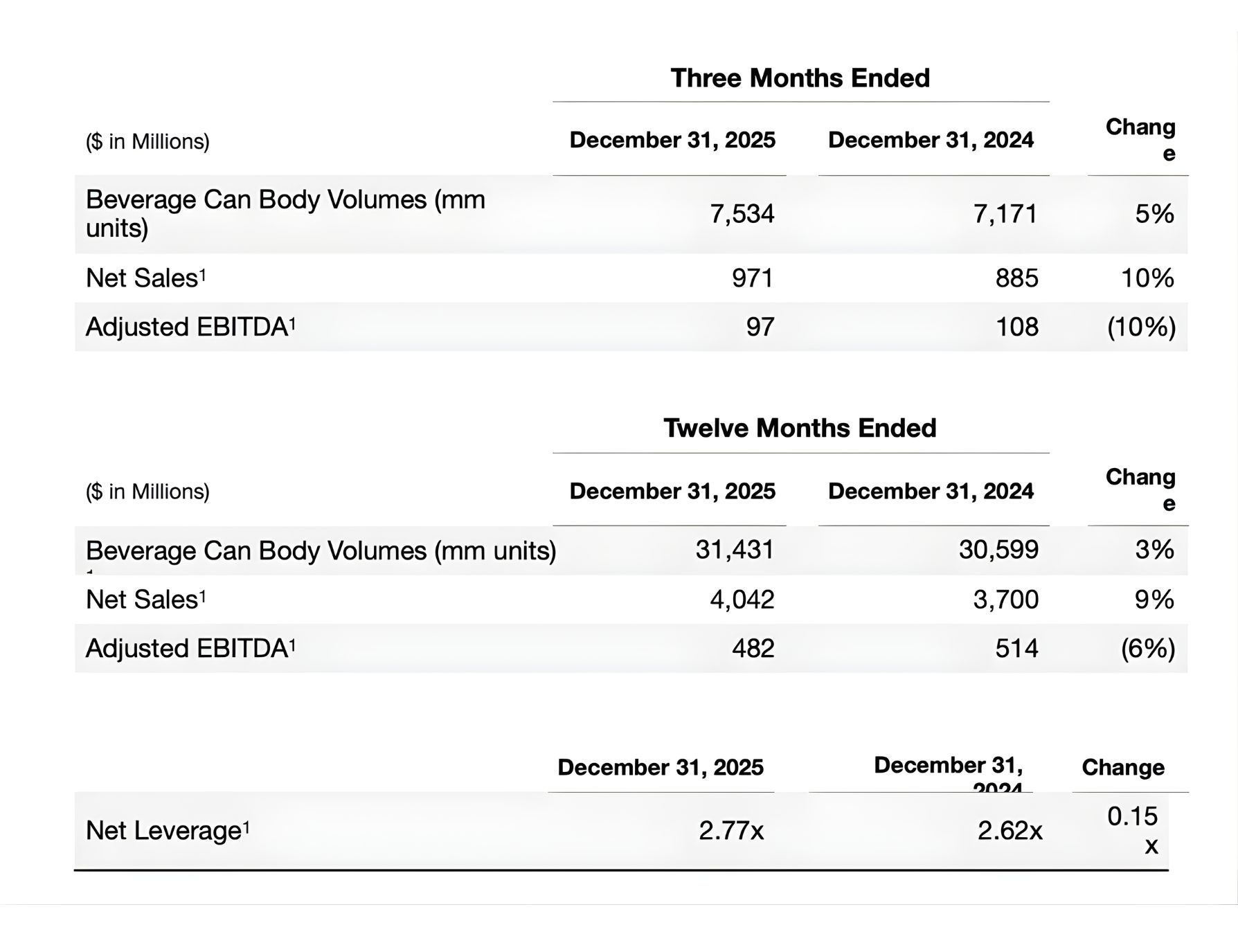Click the "Three Months Ended" heading

pos(800,78)
